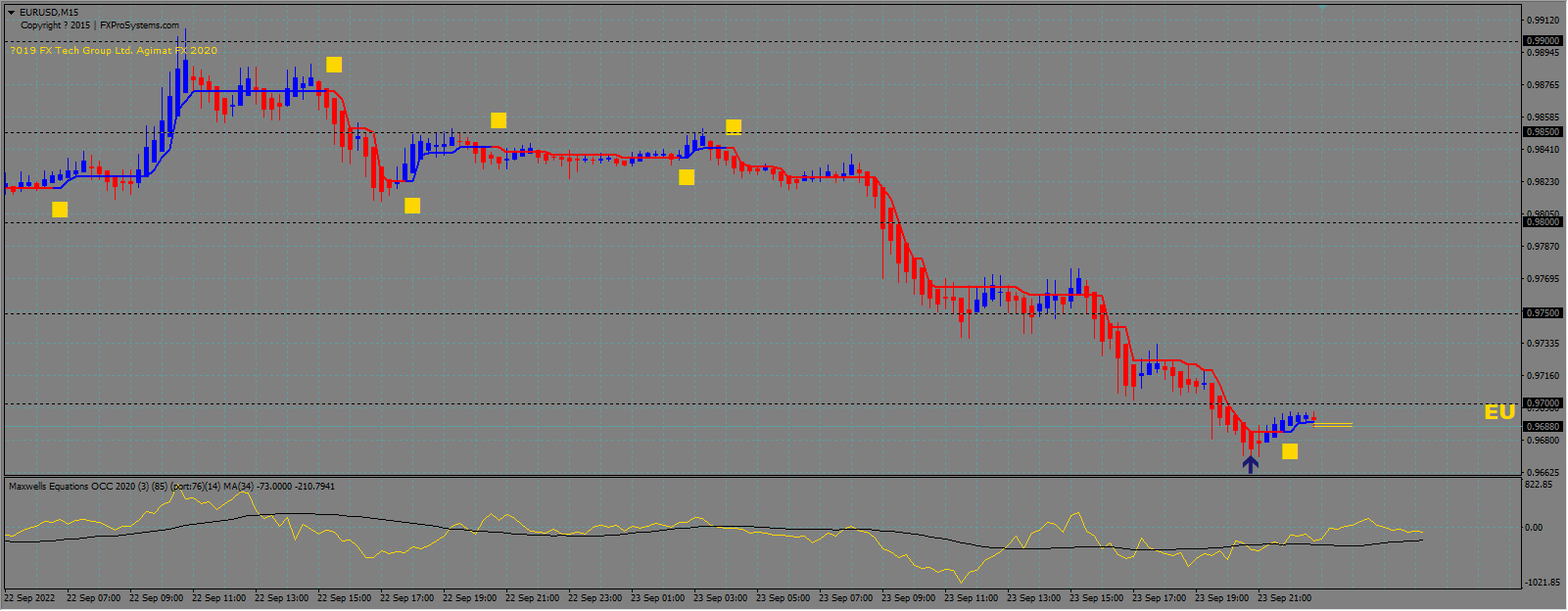Select the yellow square beside the blue arrow
Image resolution: width=1568 pixels, height=611 pixels.
point(1290,451)
